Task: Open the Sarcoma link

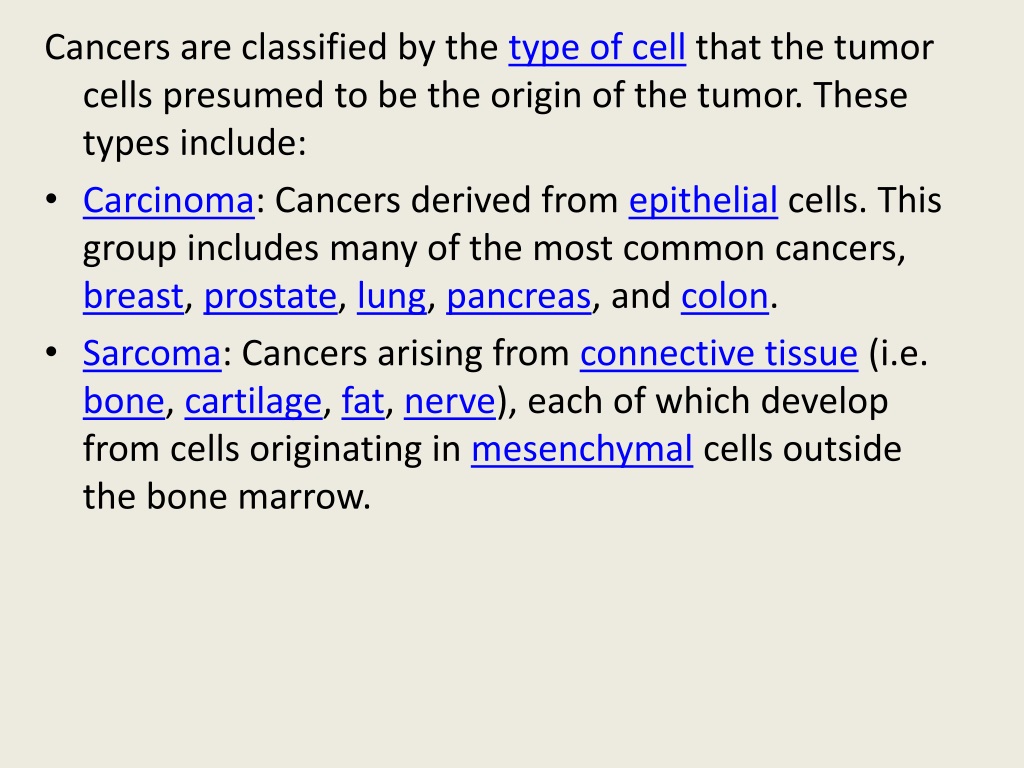Action: point(152,353)
